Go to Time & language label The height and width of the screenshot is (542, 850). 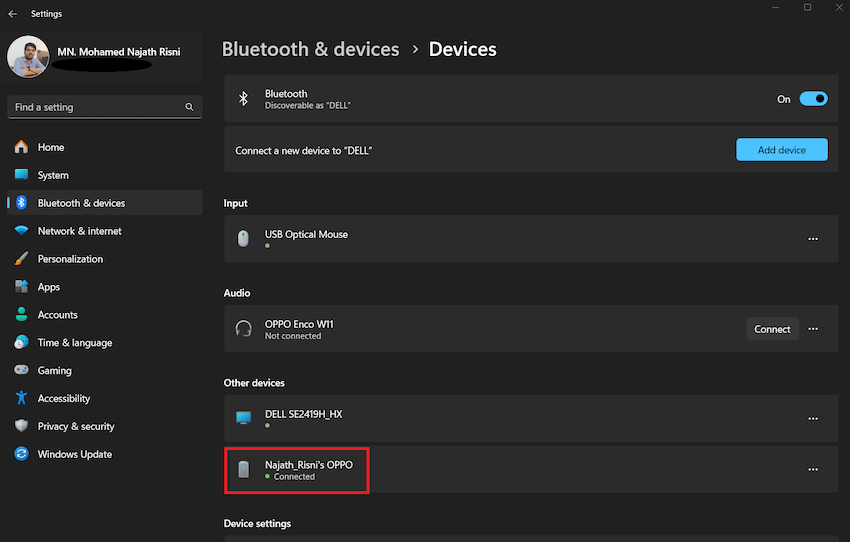pos(75,343)
